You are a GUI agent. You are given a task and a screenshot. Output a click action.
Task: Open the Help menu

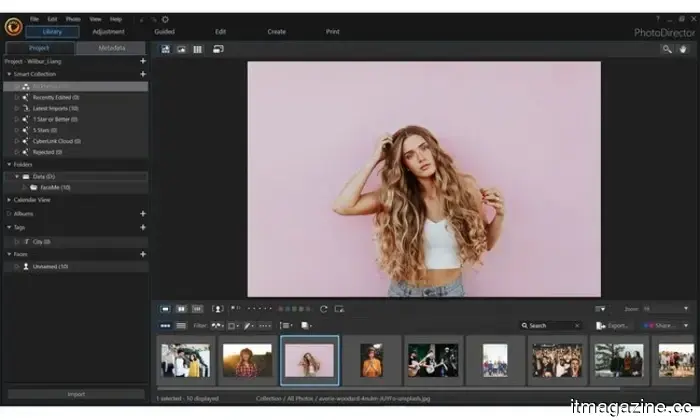116,19
